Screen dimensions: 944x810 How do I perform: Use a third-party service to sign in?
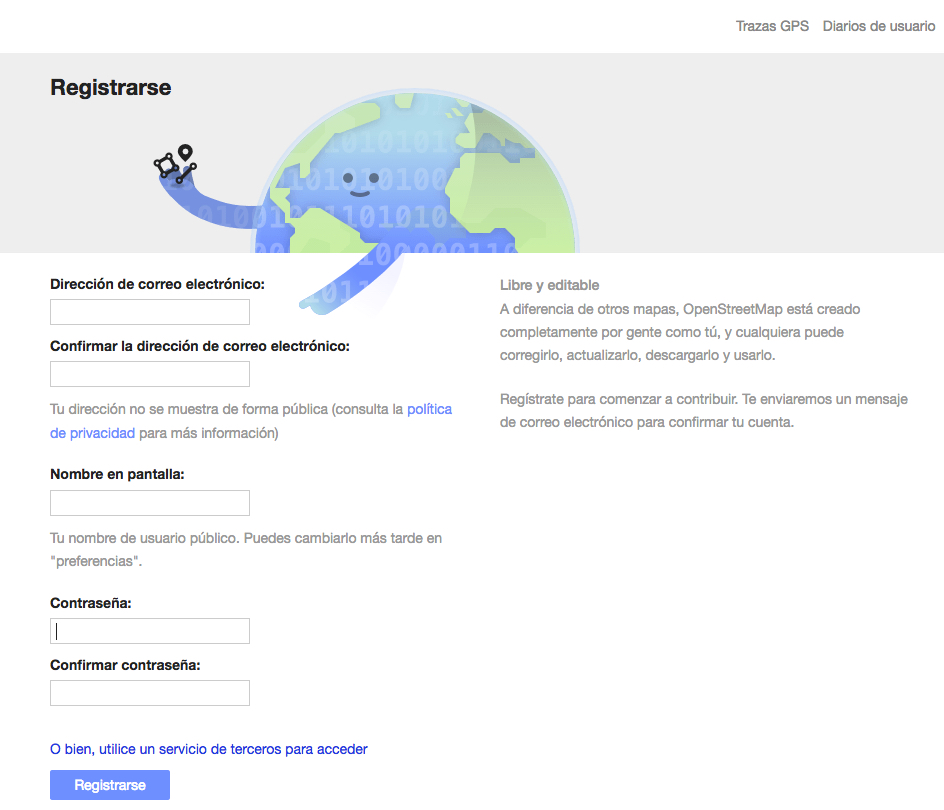click(x=209, y=748)
